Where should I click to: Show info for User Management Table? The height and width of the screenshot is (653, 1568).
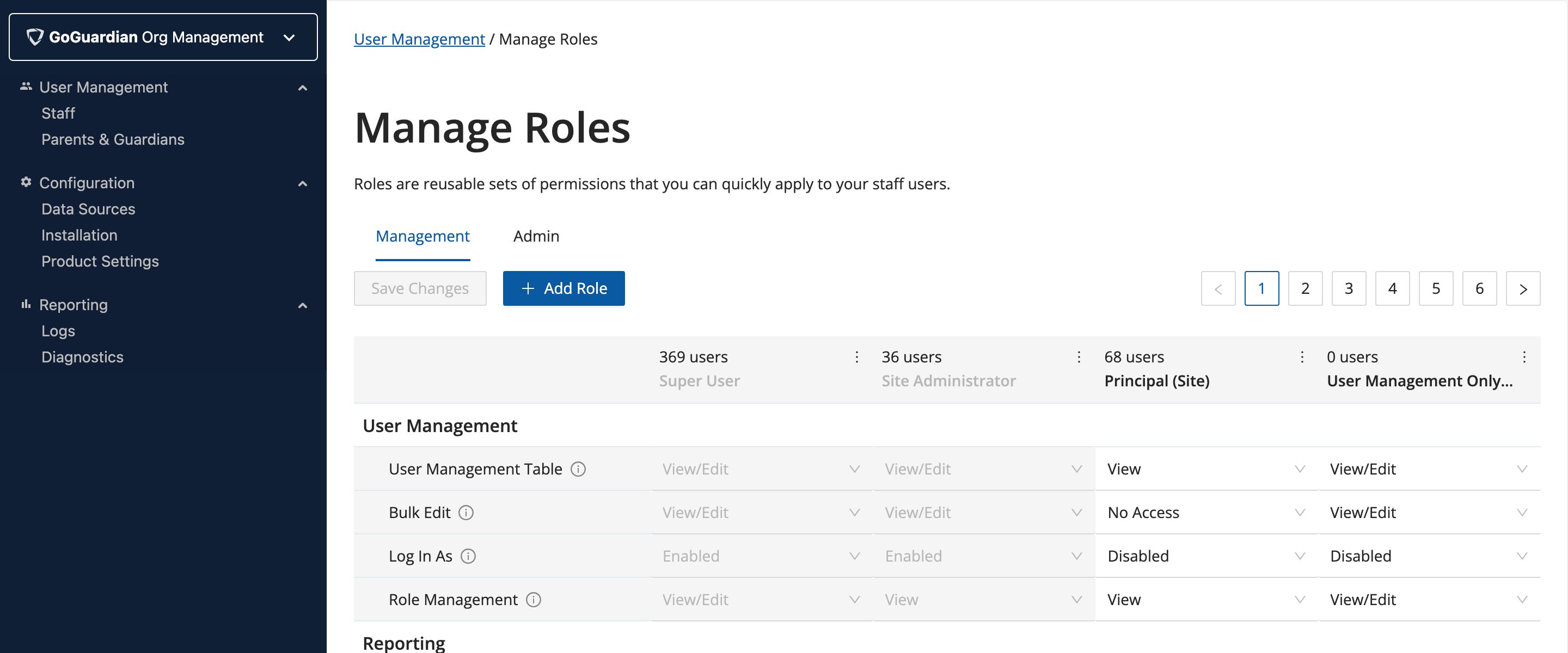[x=578, y=469]
